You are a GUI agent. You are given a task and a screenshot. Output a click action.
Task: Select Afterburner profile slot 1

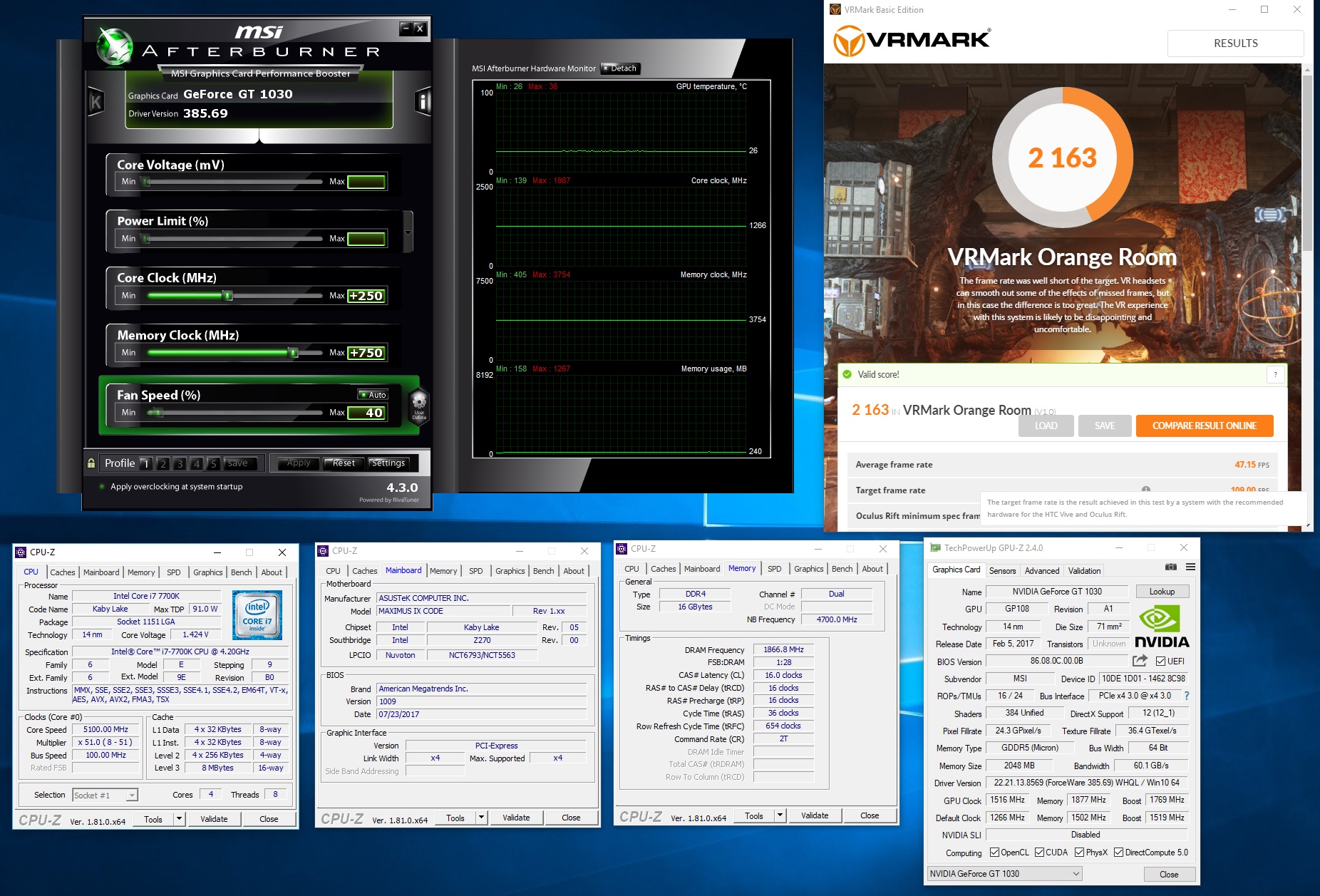(x=145, y=463)
